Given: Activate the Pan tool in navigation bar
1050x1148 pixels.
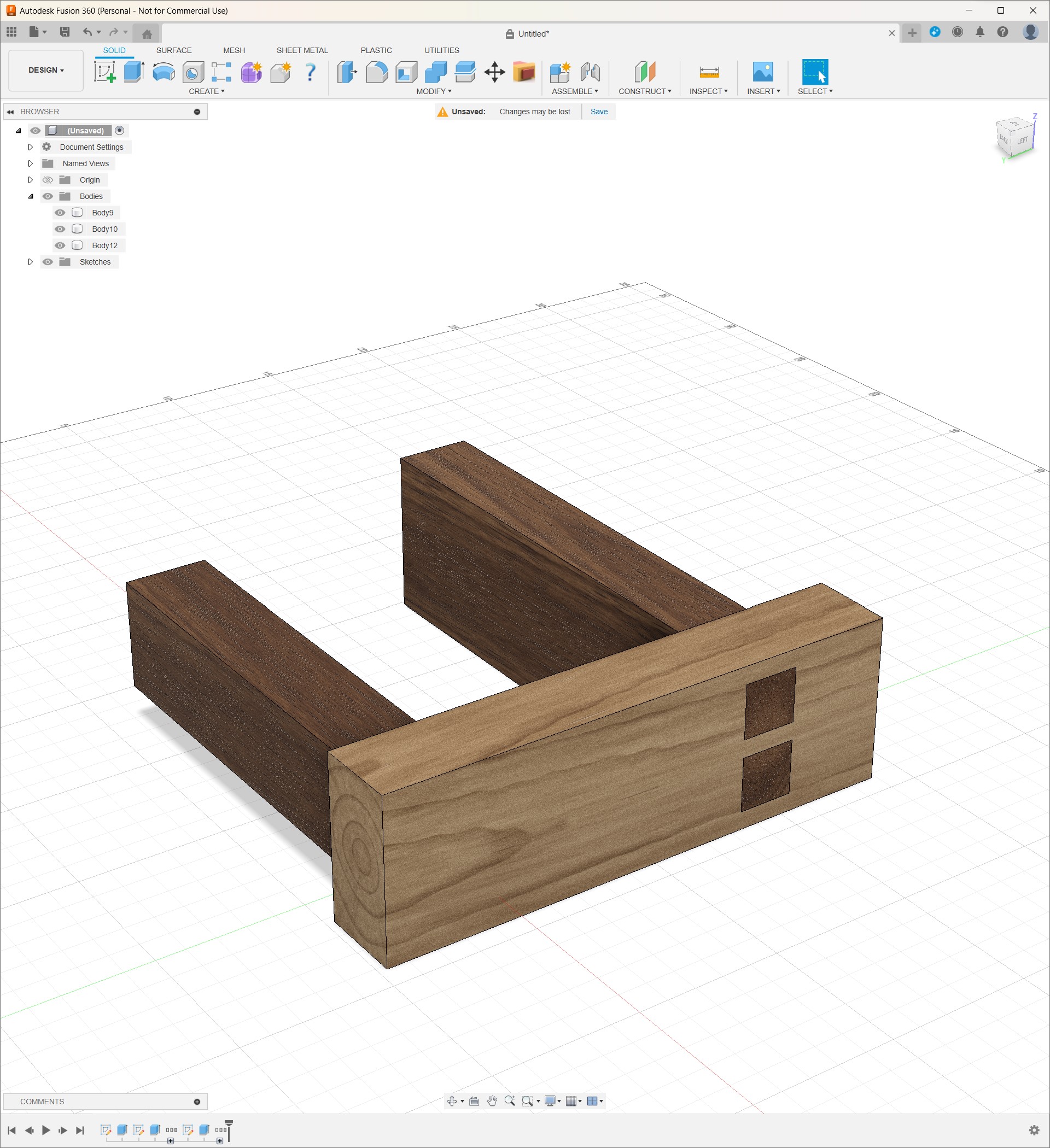Looking at the screenshot, I should tap(492, 1101).
